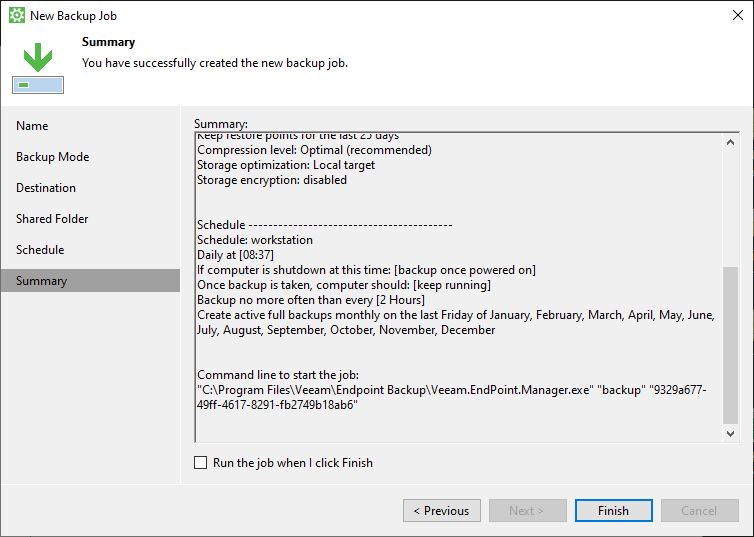Click the Summary: label above the text box
Viewport: 754px width, 537px height.
coord(221,124)
